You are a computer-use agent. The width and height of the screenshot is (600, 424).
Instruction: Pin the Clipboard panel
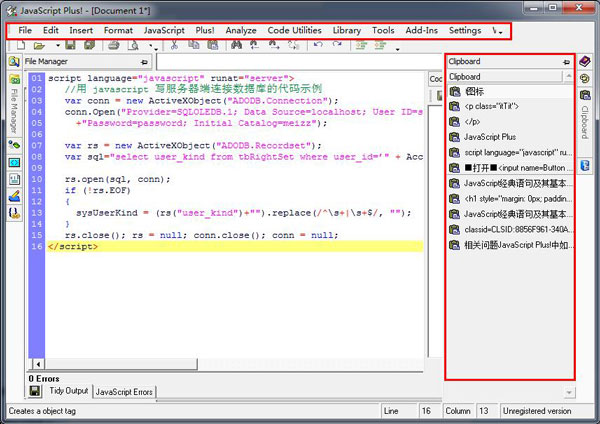[566, 62]
